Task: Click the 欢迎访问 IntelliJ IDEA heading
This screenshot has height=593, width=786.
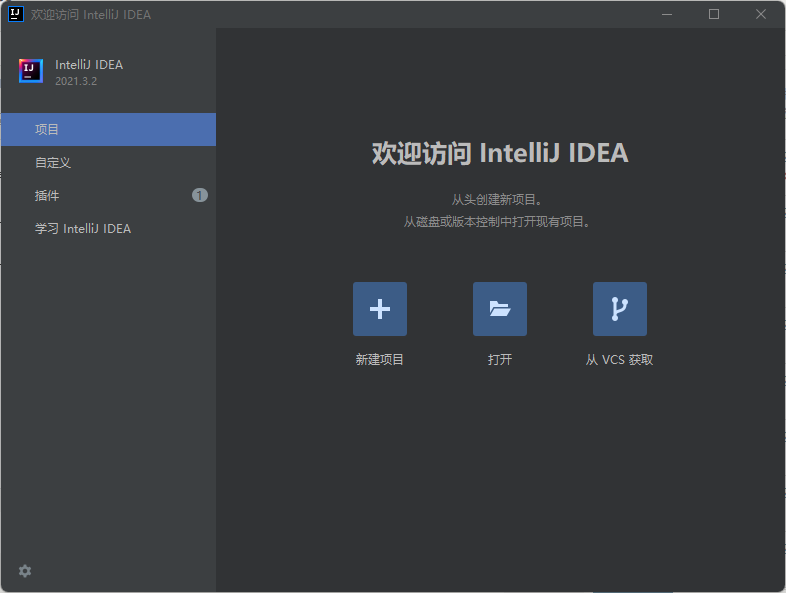Action: coord(500,153)
